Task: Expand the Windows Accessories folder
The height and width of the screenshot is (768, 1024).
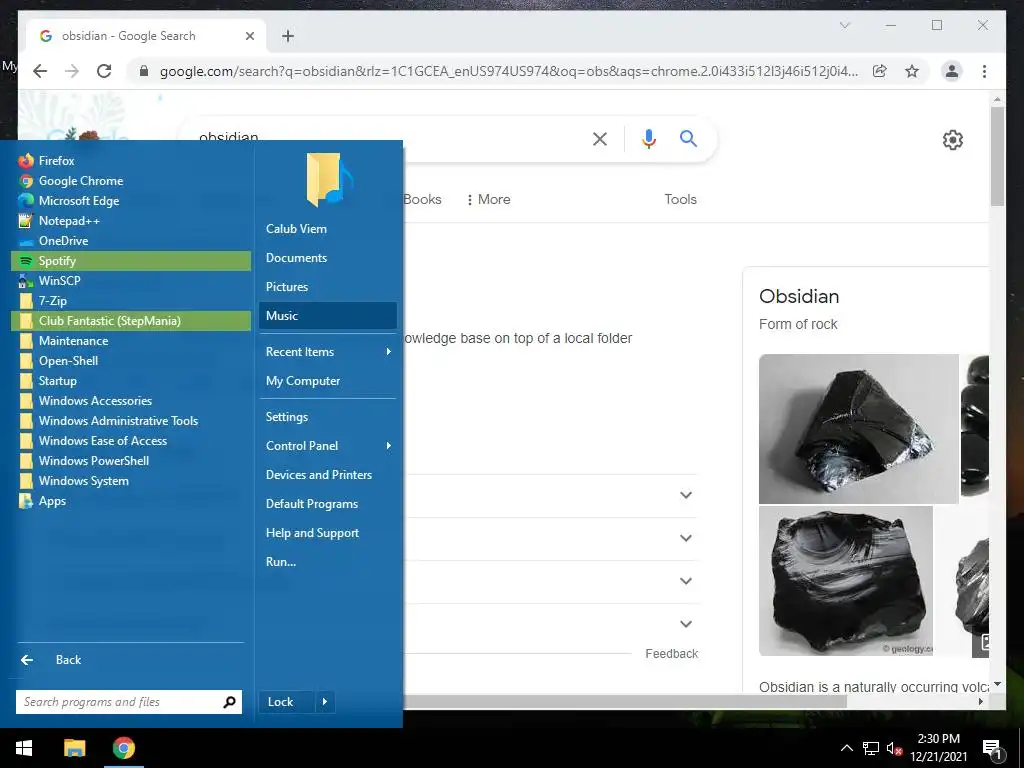Action: [x=131, y=401]
